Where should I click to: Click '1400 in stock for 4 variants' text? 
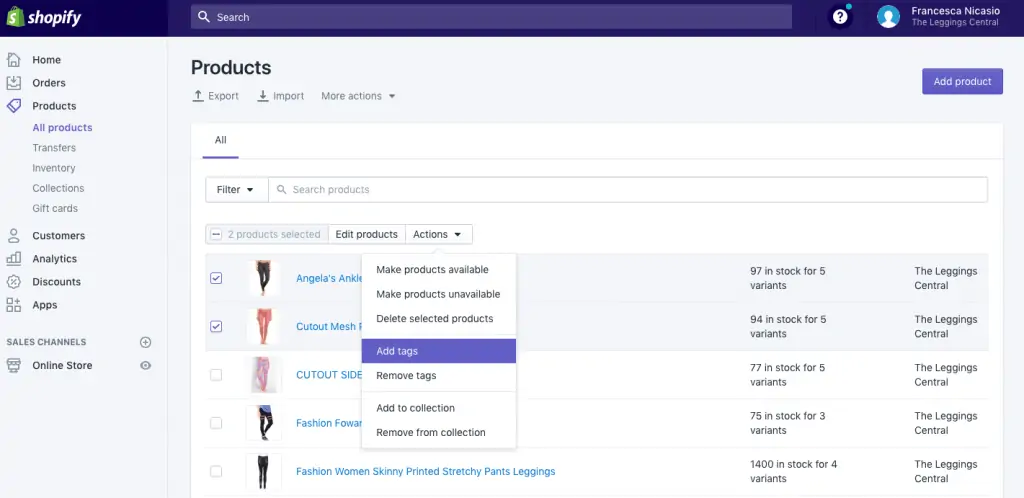click(x=793, y=471)
